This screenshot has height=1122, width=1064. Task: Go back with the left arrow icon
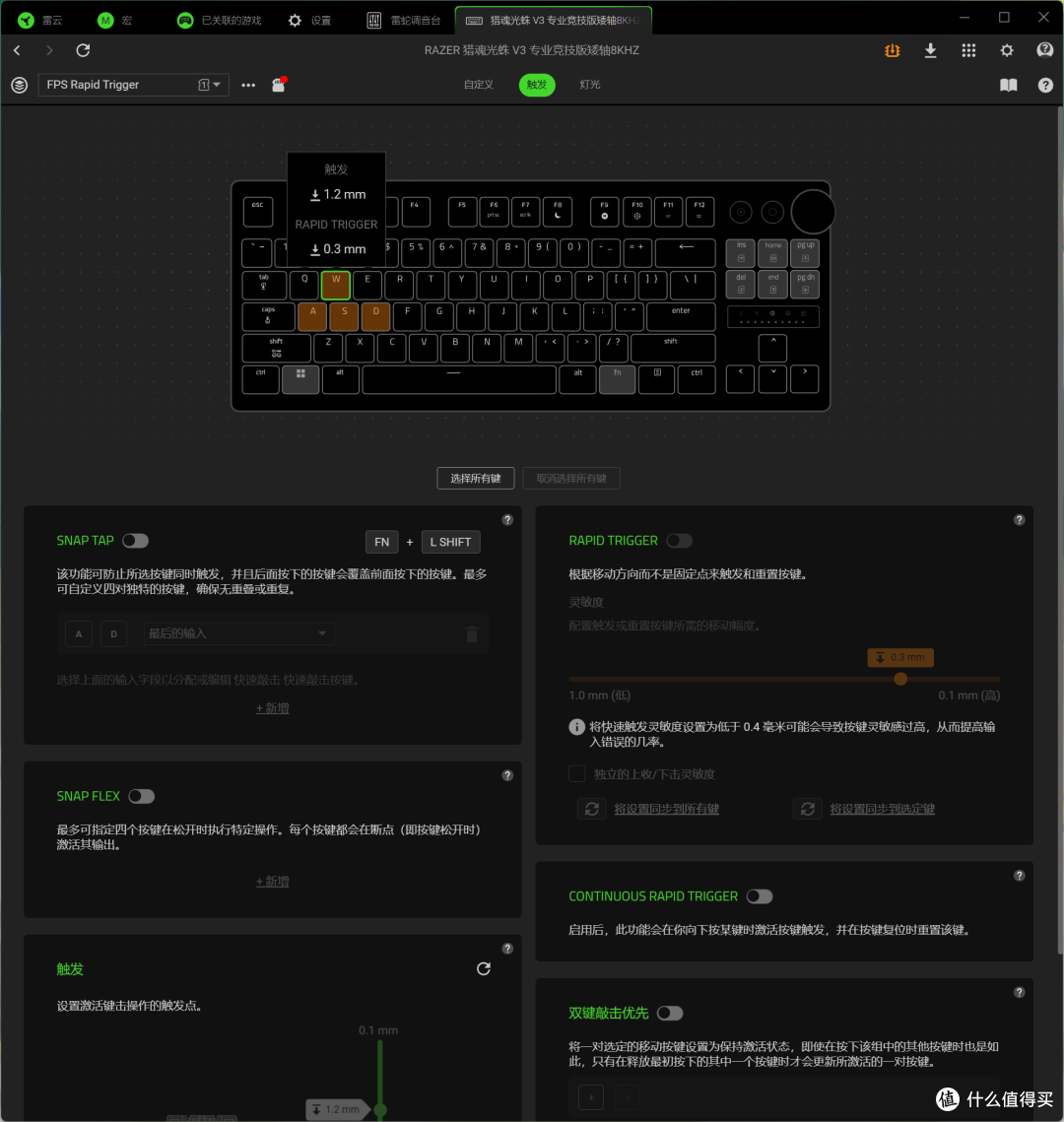click(x=17, y=50)
